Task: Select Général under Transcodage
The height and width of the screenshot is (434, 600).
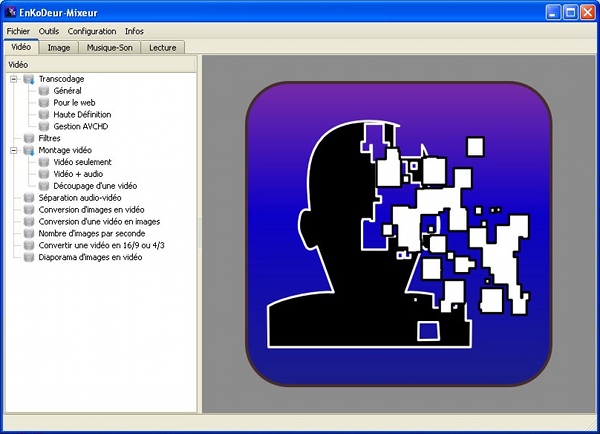Action: tap(67, 91)
